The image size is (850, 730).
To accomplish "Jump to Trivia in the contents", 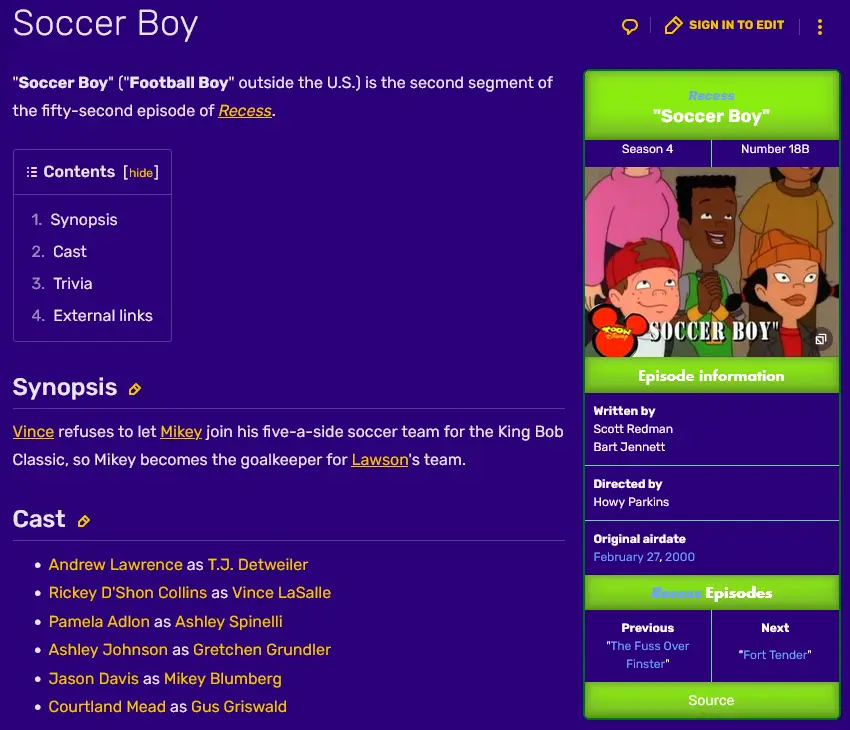I will tap(72, 284).
